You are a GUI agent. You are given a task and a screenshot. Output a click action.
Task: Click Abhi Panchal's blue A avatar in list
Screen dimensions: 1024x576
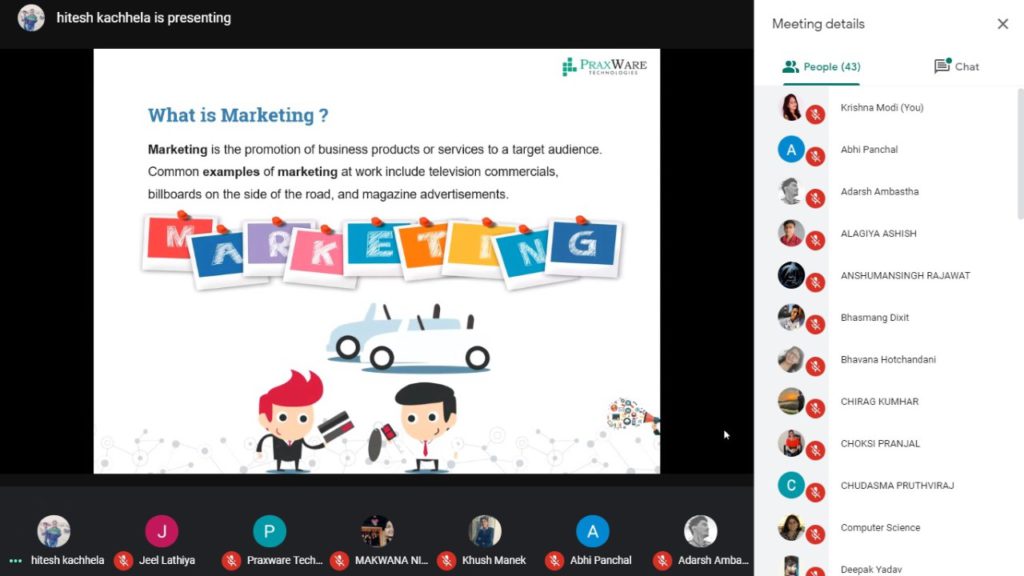[x=791, y=150]
